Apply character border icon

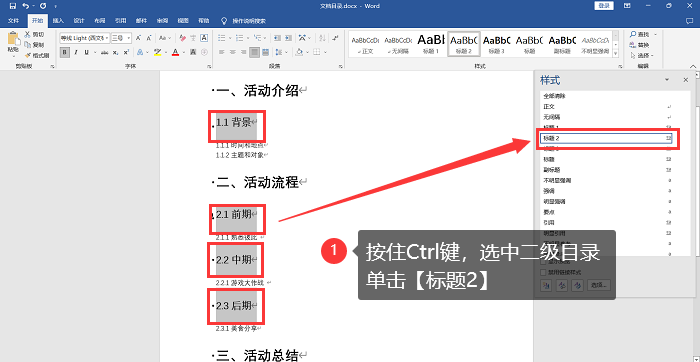(204, 38)
